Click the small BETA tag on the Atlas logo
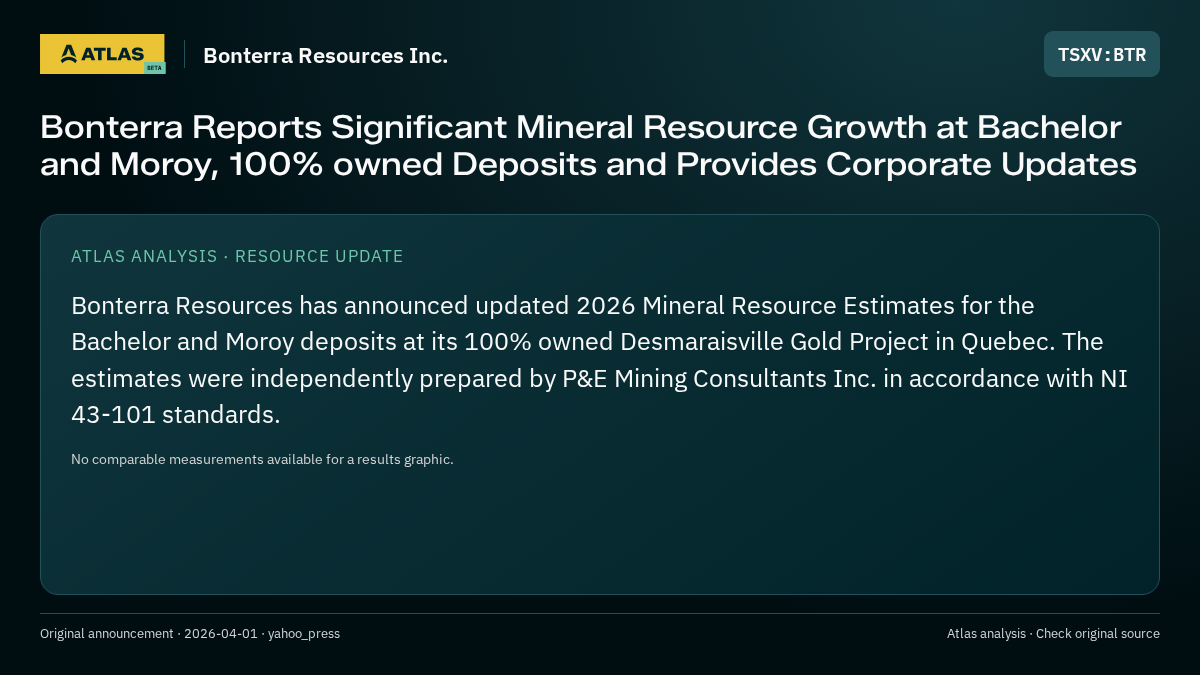 (x=154, y=68)
